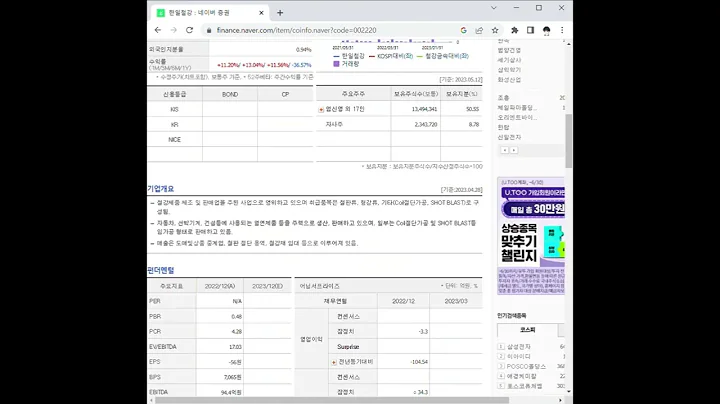Click the scrollbar up arrow
This screenshot has width=720, height=404.
point(569,44)
